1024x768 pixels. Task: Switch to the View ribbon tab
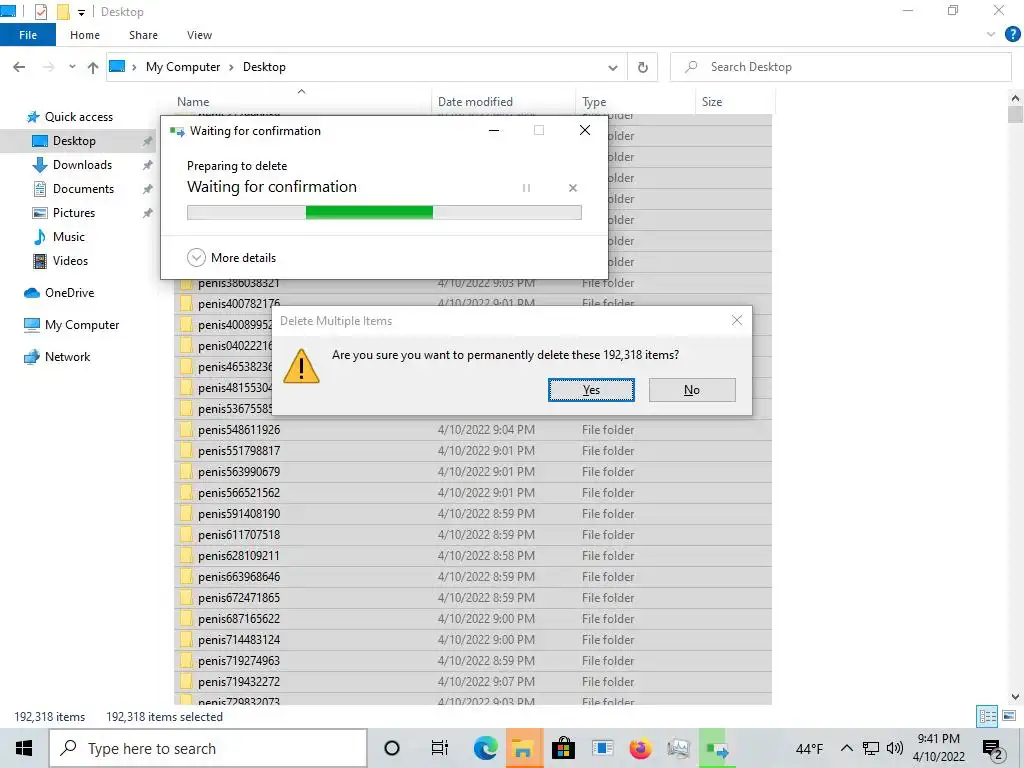[199, 35]
